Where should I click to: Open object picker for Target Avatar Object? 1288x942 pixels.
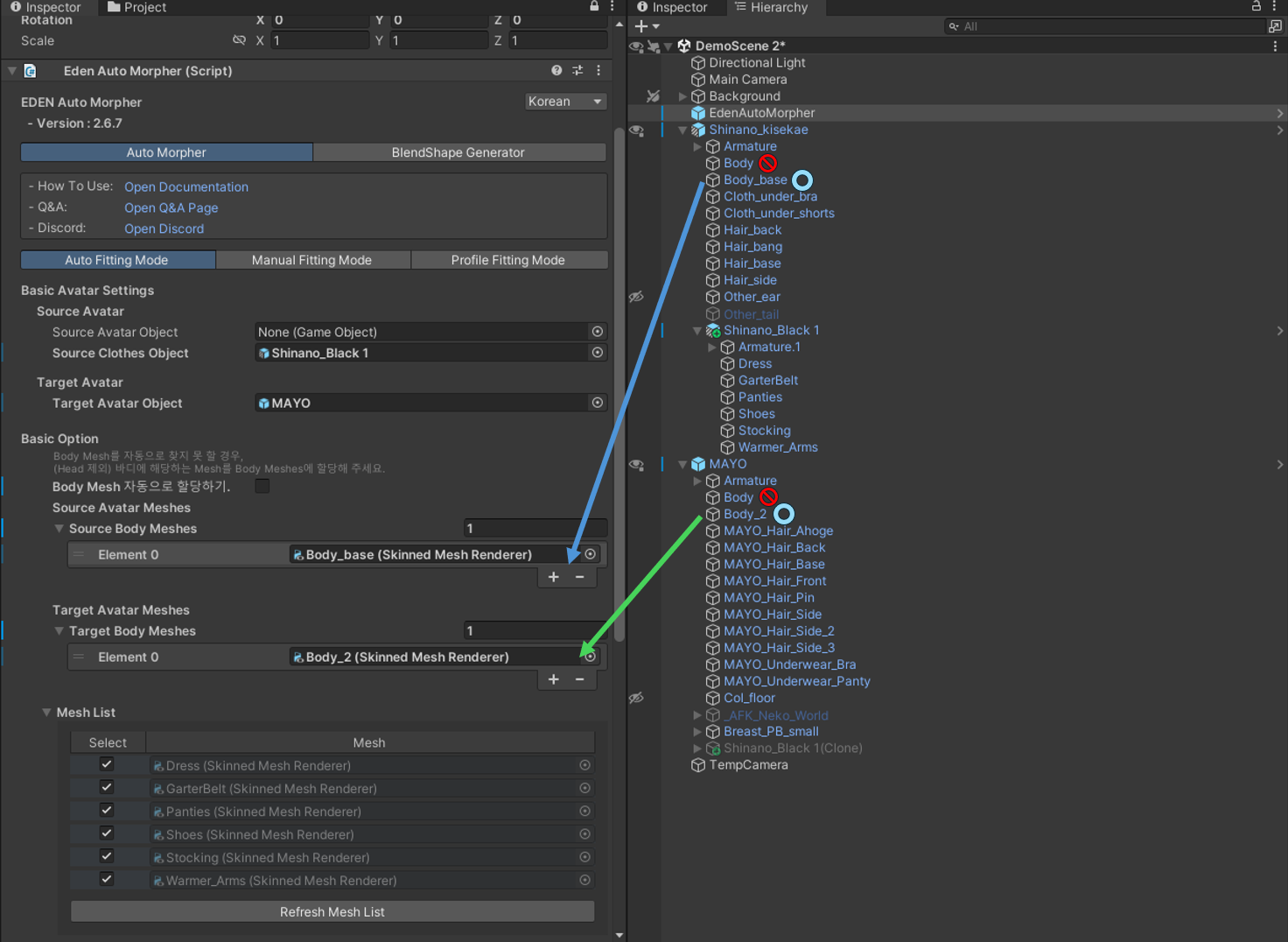(598, 403)
